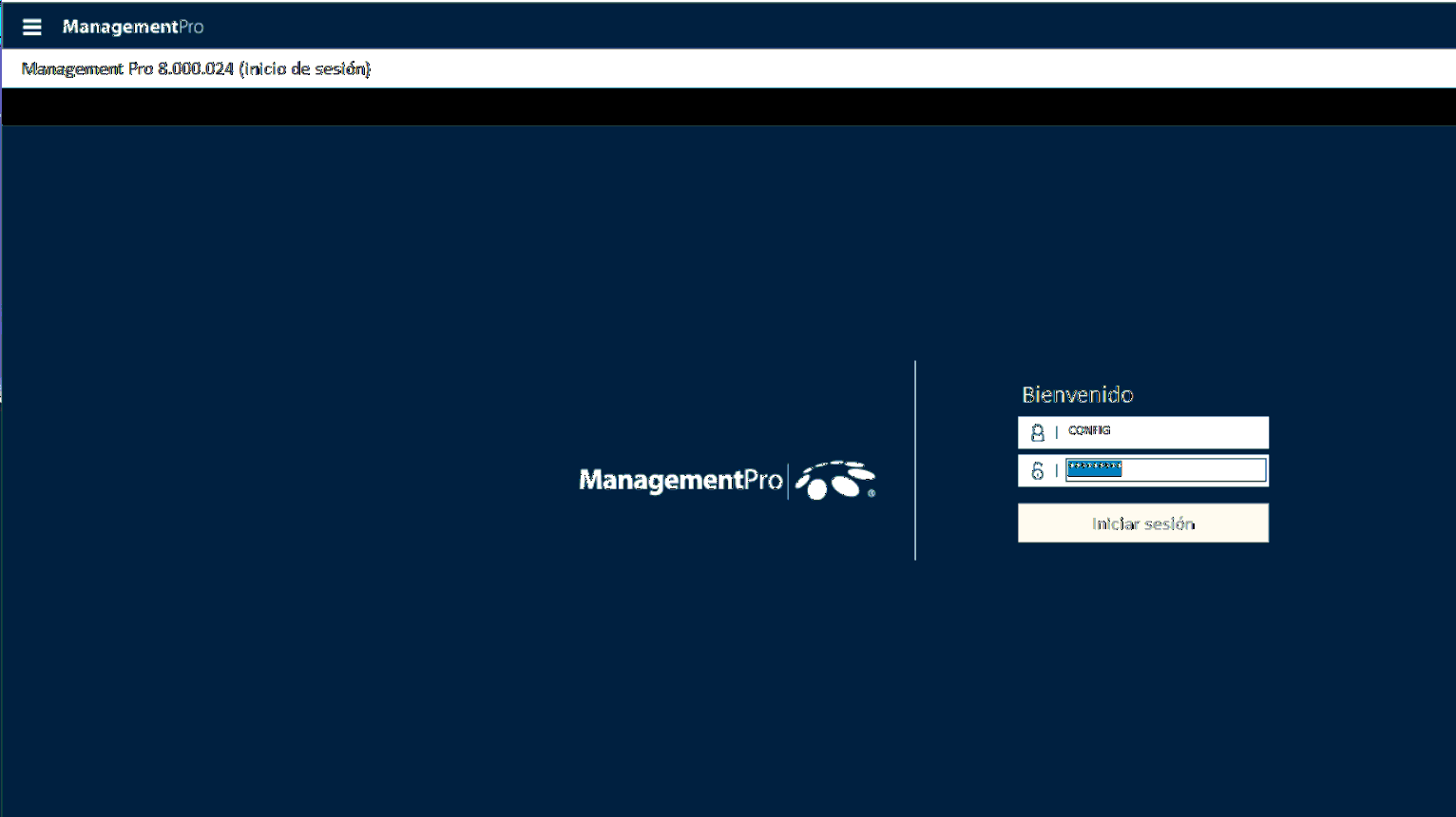Click the user silhouette icon

click(x=1037, y=433)
